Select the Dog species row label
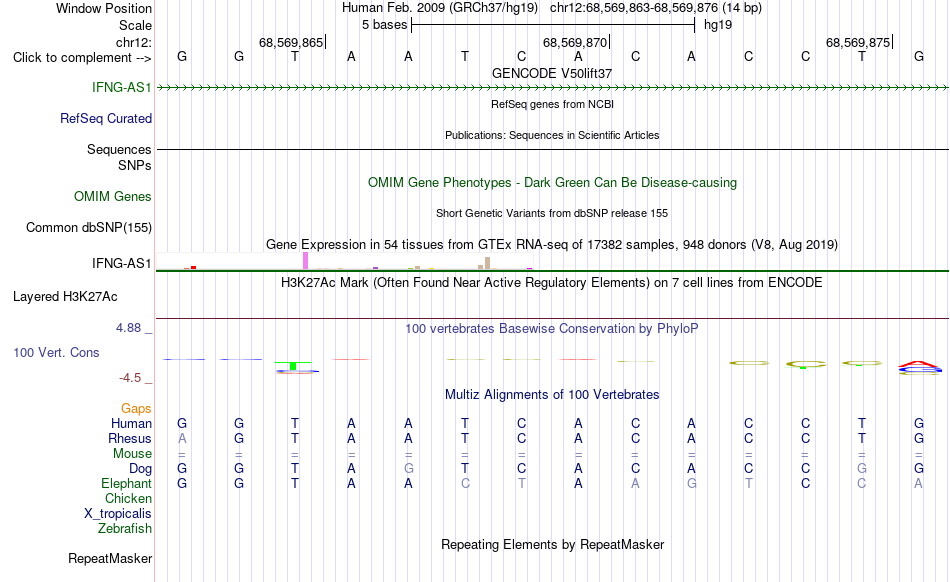This screenshot has height=582, width=950. click(x=140, y=468)
